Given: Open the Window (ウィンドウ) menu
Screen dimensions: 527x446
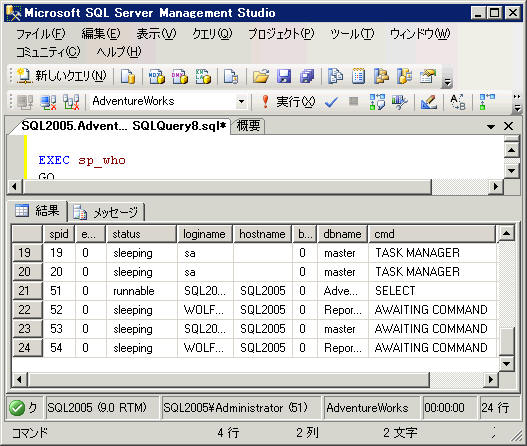Looking at the screenshot, I should click(420, 34).
